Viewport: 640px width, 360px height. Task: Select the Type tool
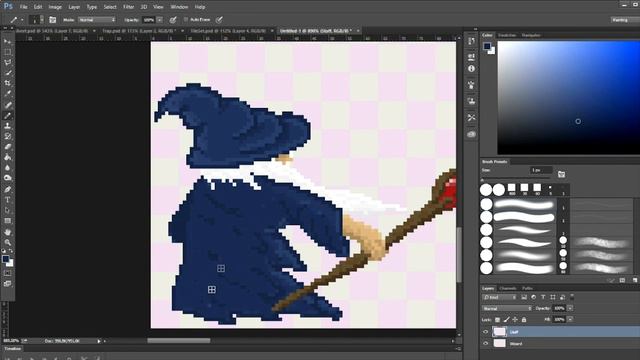(7, 200)
